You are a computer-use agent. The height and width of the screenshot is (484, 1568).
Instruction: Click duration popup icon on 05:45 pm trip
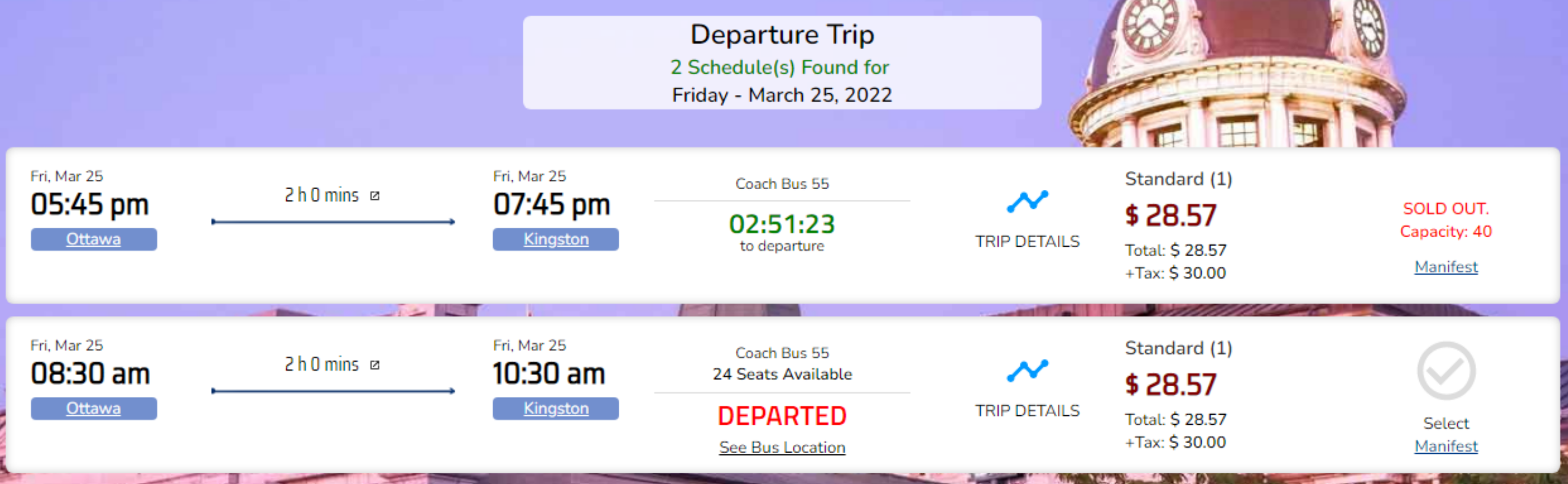tap(375, 196)
